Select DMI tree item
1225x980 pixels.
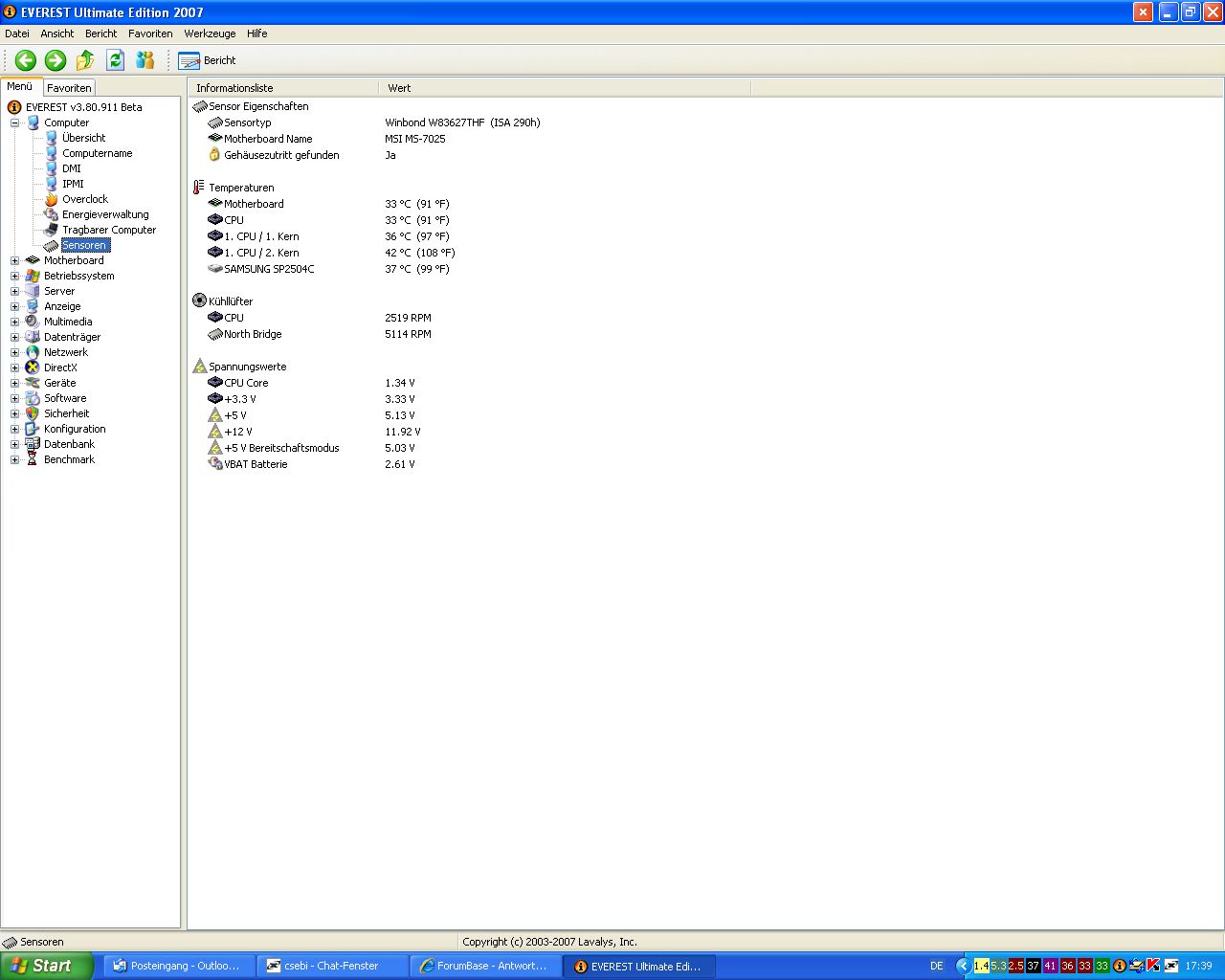coord(72,168)
